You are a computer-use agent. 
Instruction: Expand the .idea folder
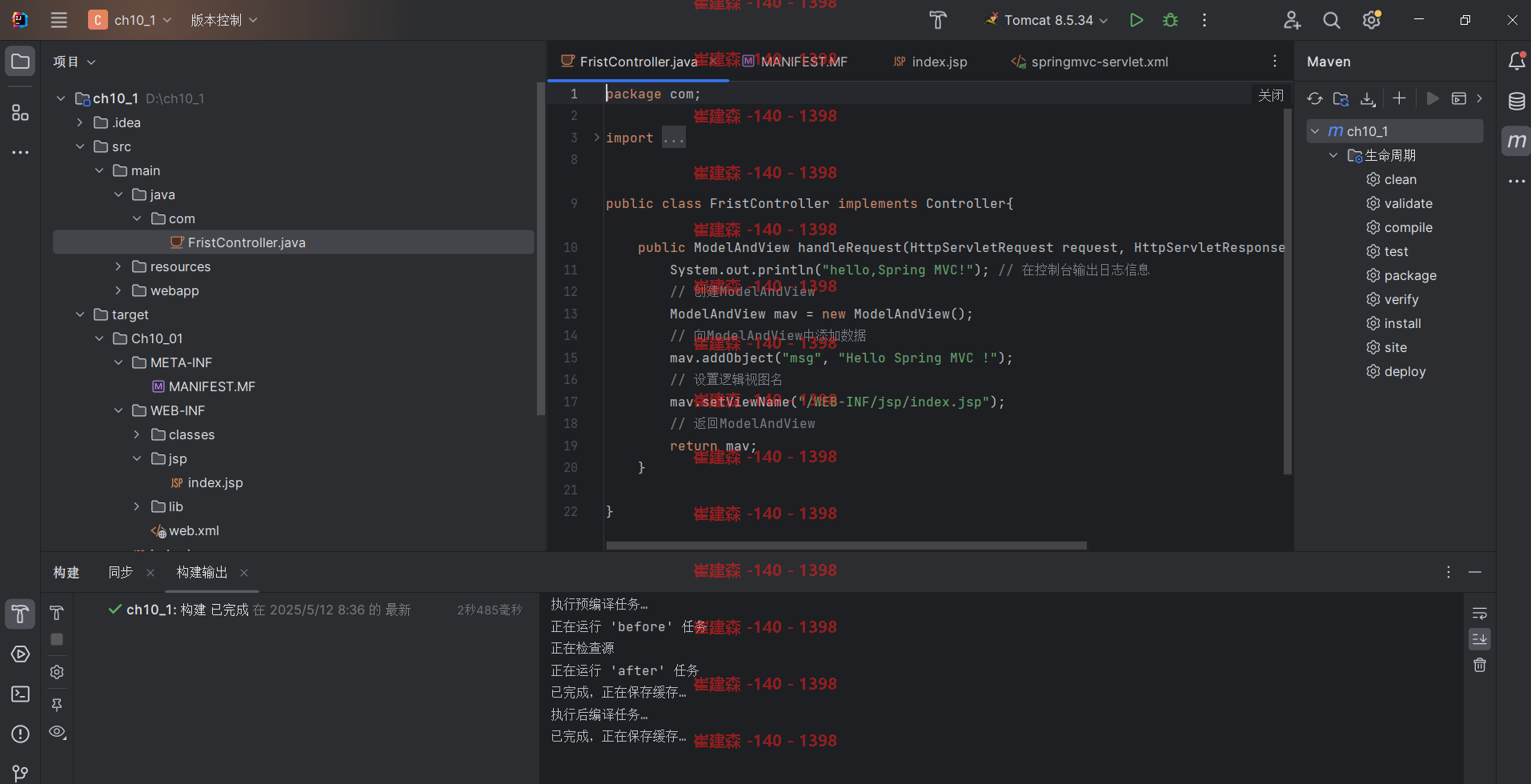click(x=80, y=122)
